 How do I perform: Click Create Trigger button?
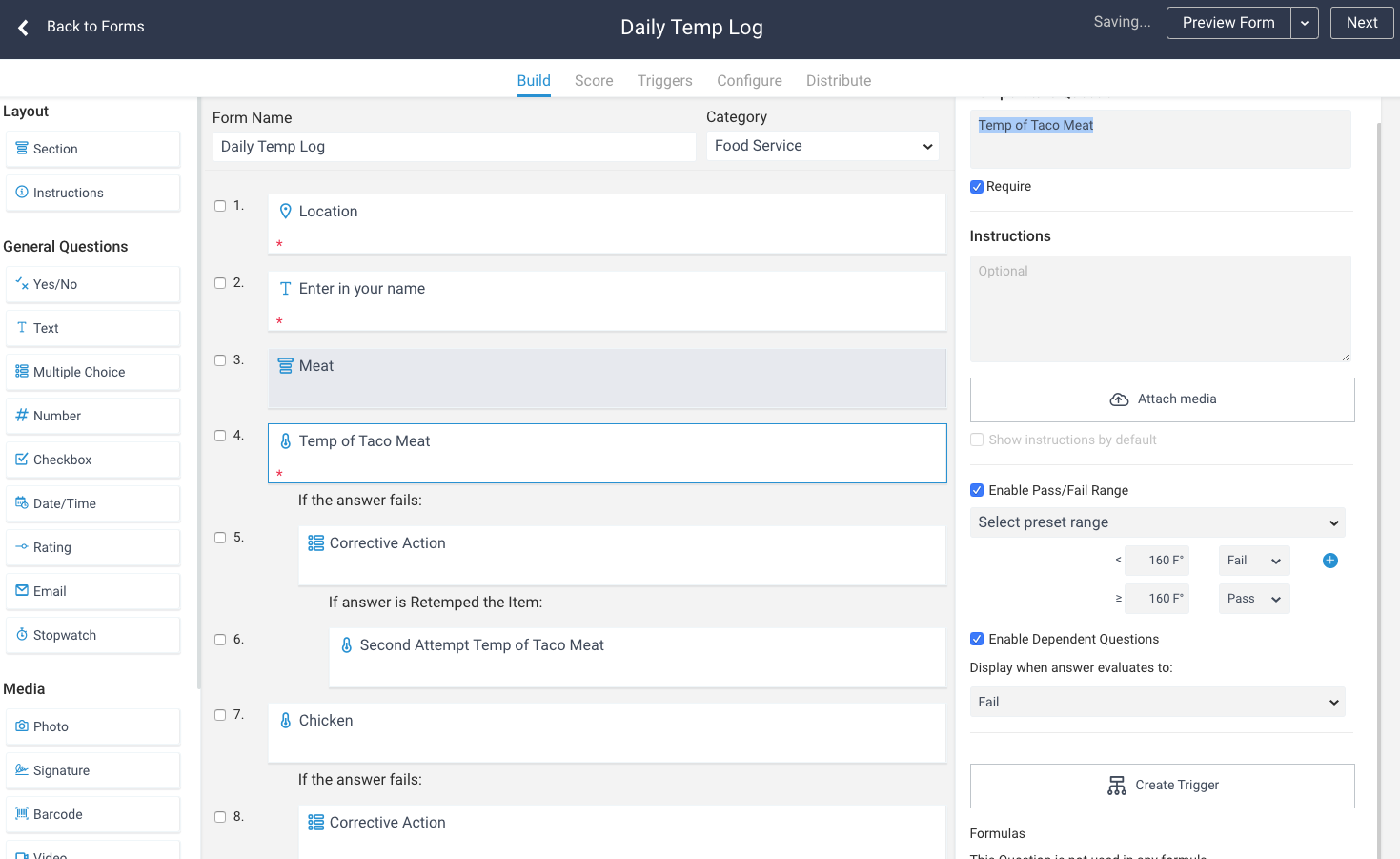tap(1162, 786)
